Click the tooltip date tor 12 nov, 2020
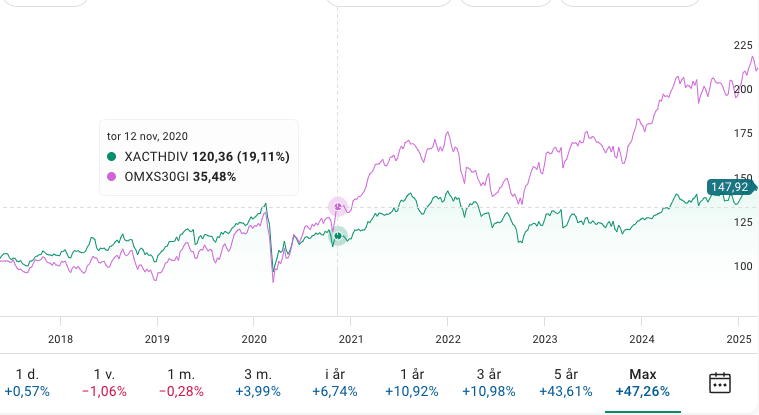 pos(147,135)
